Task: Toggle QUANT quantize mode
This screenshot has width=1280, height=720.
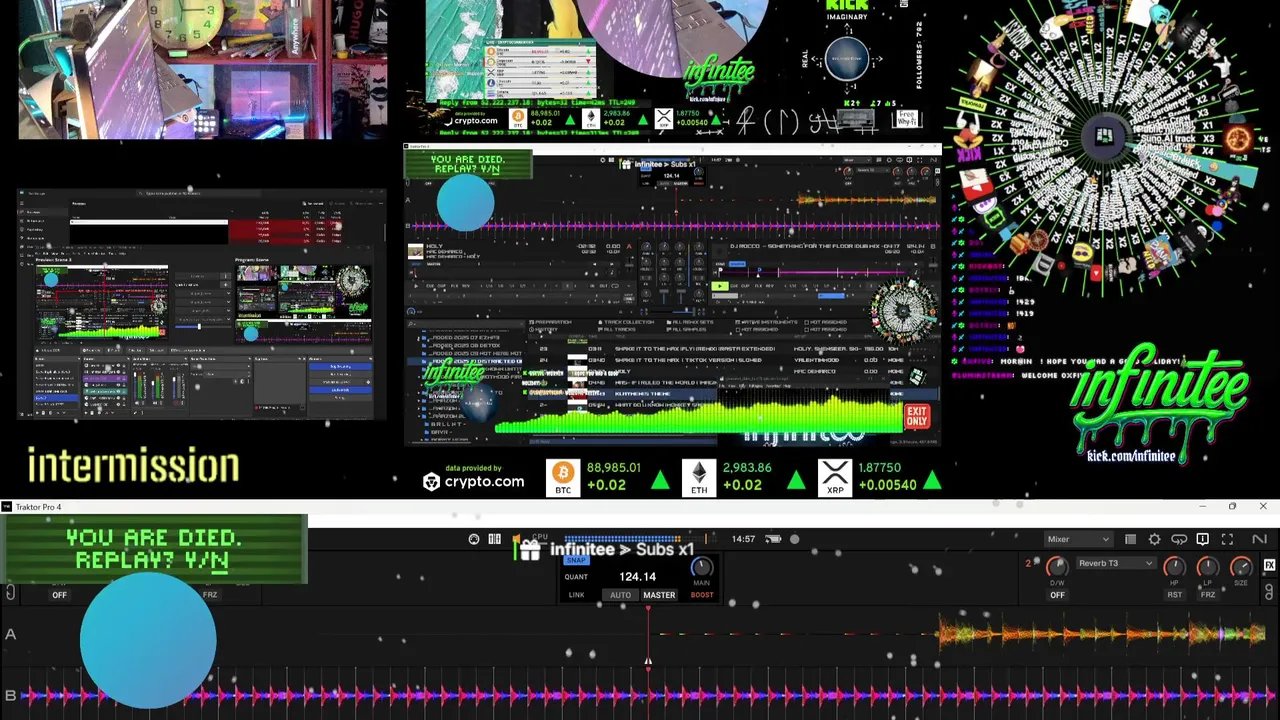Action: point(576,577)
